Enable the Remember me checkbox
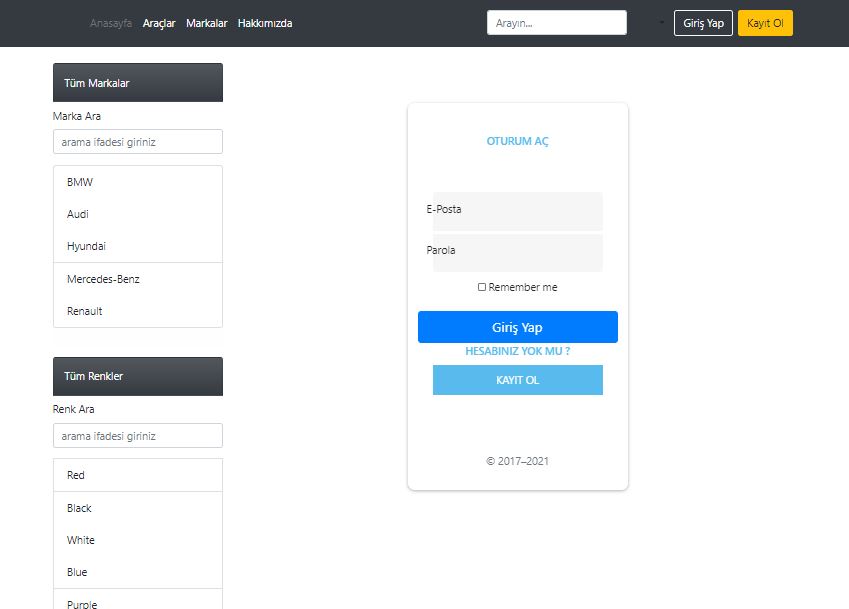 482,287
